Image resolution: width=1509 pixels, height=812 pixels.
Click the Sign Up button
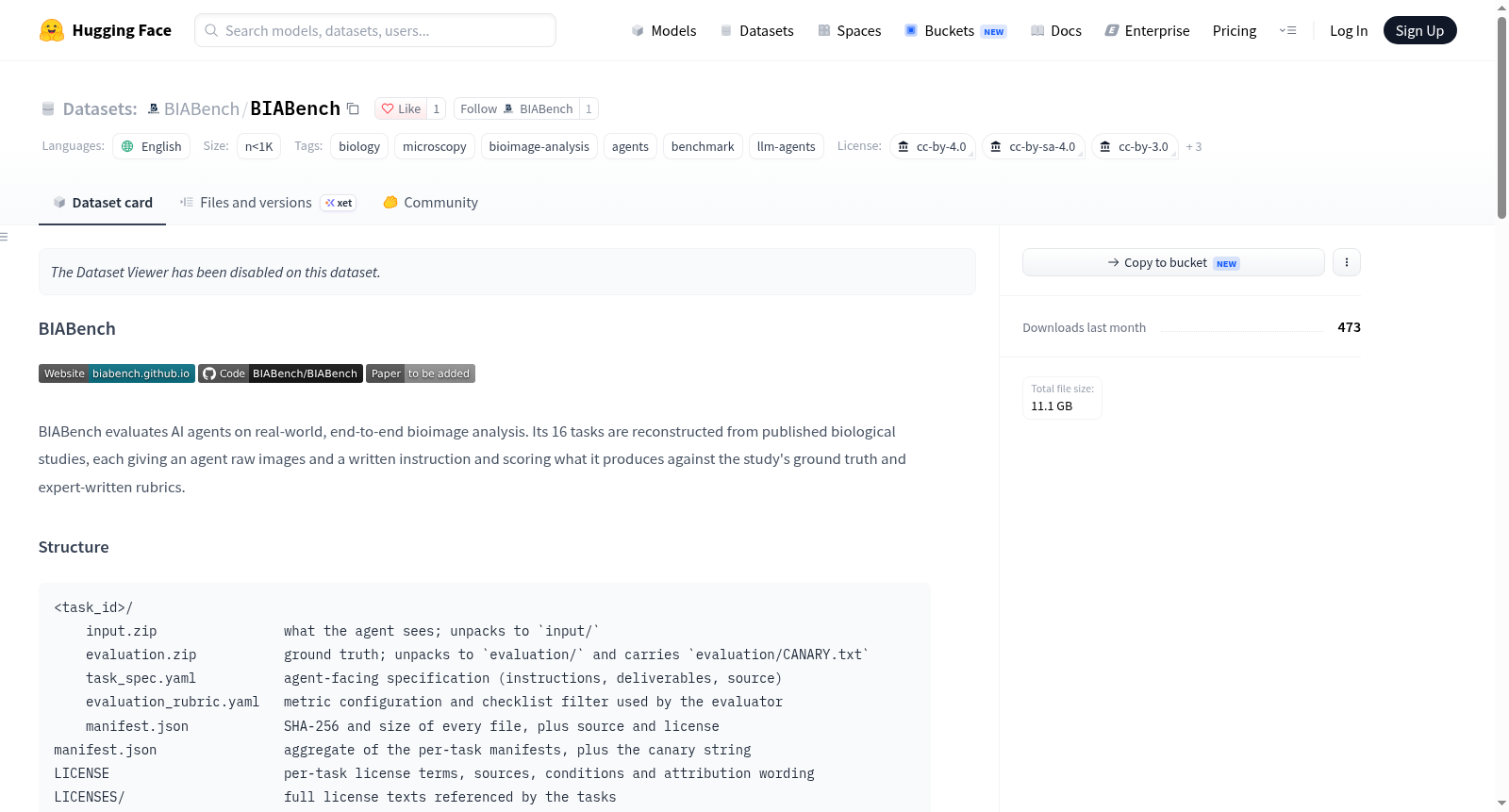pos(1419,30)
